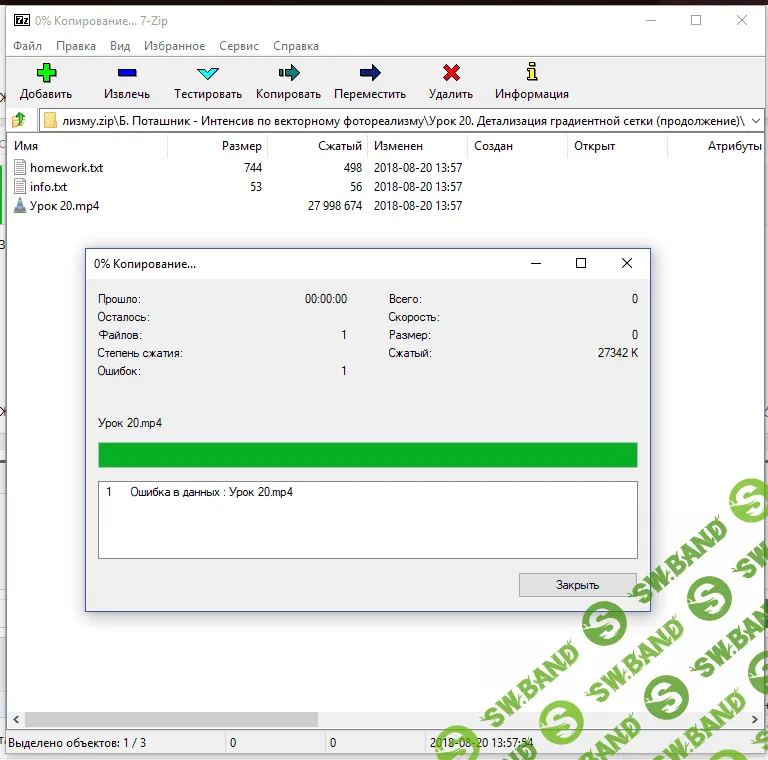768x760 pixels.
Task: Open the Файл menu
Action: 28,46
